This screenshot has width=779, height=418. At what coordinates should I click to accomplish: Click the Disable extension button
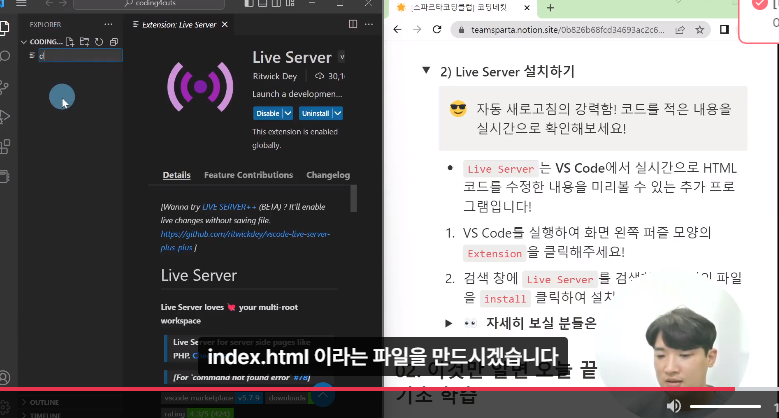(x=268, y=113)
